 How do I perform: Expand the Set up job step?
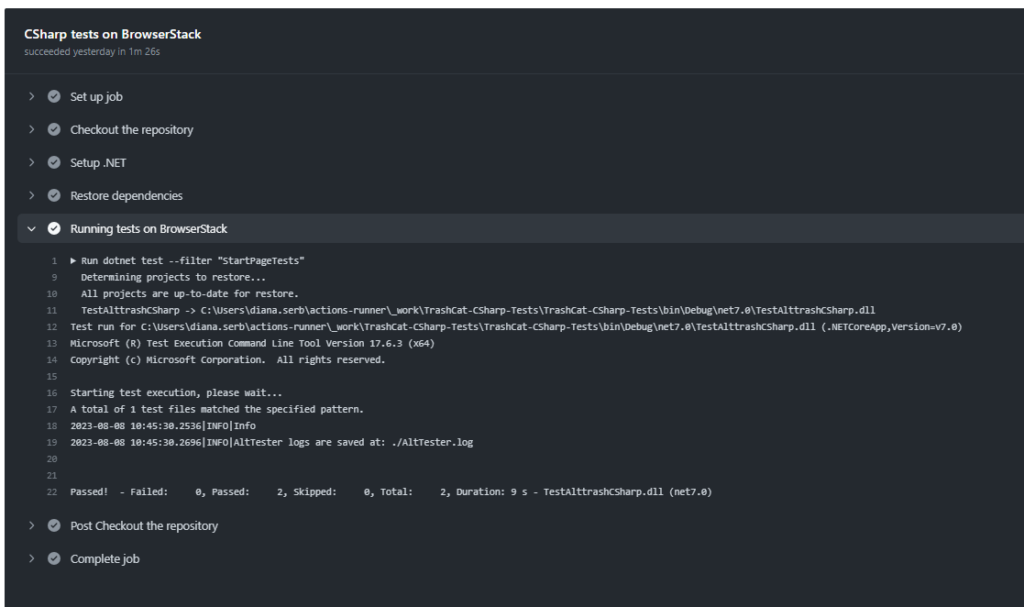(x=31, y=97)
